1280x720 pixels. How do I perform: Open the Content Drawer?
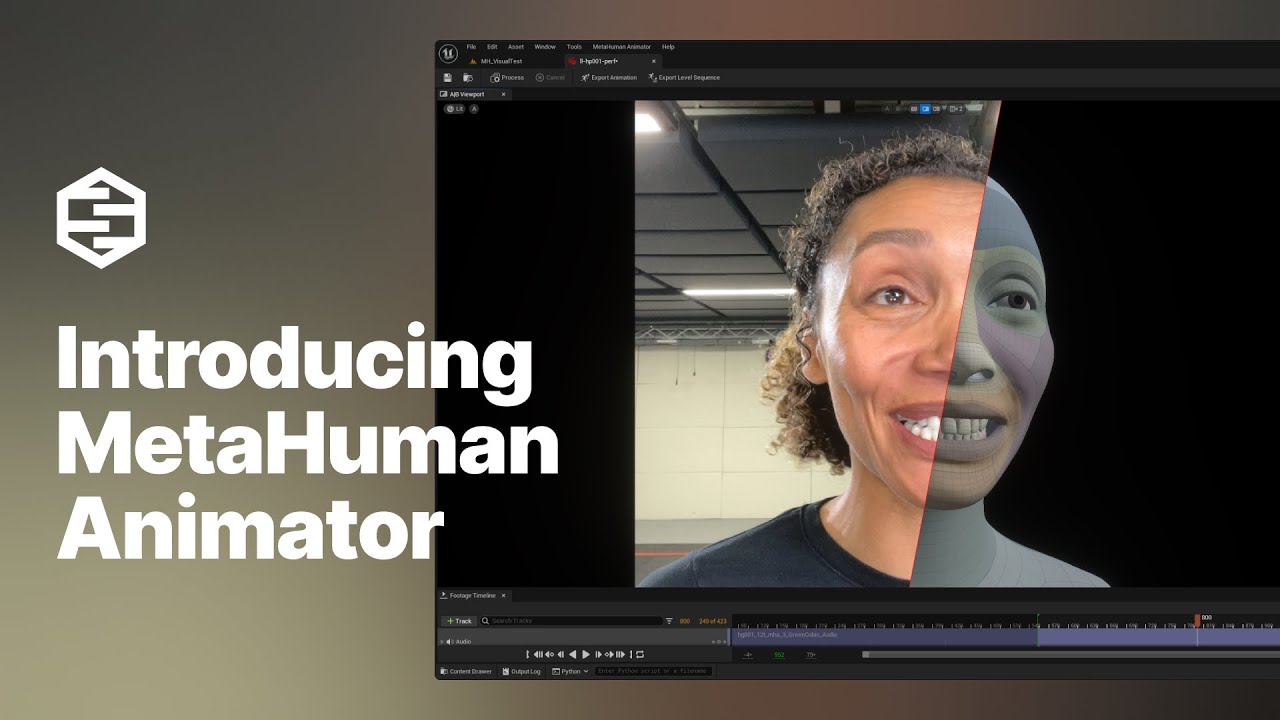pyautogui.click(x=465, y=671)
